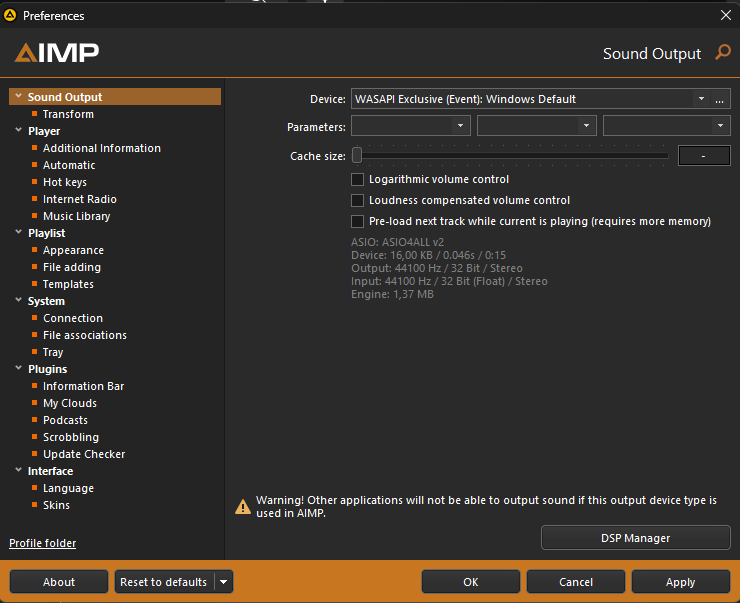Screen dimensions: 740x603
Task: Enable Pre-load next track option
Action: pos(357,221)
